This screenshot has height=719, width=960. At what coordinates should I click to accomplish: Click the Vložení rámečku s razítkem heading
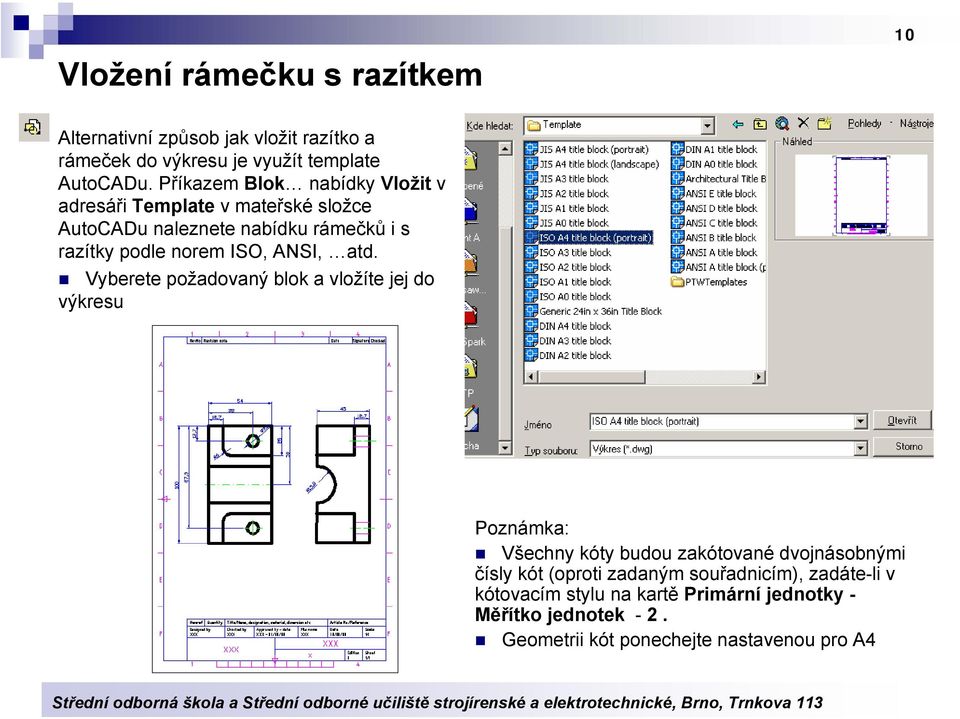(x=270, y=75)
